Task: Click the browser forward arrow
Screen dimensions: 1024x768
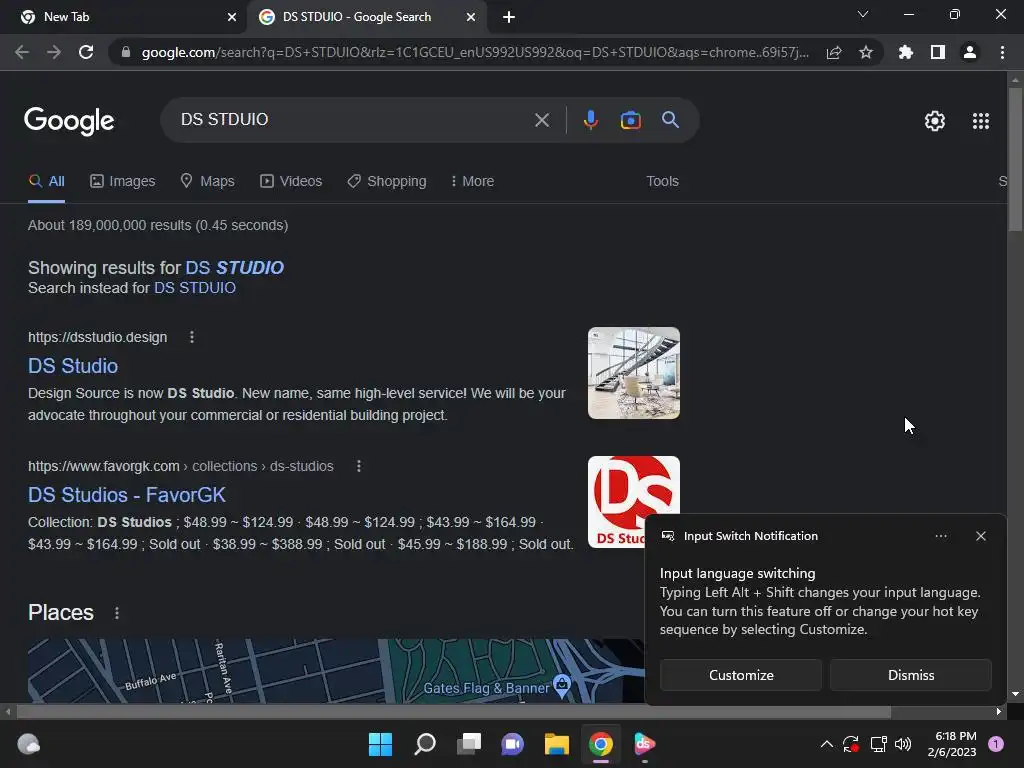Action: tap(54, 52)
